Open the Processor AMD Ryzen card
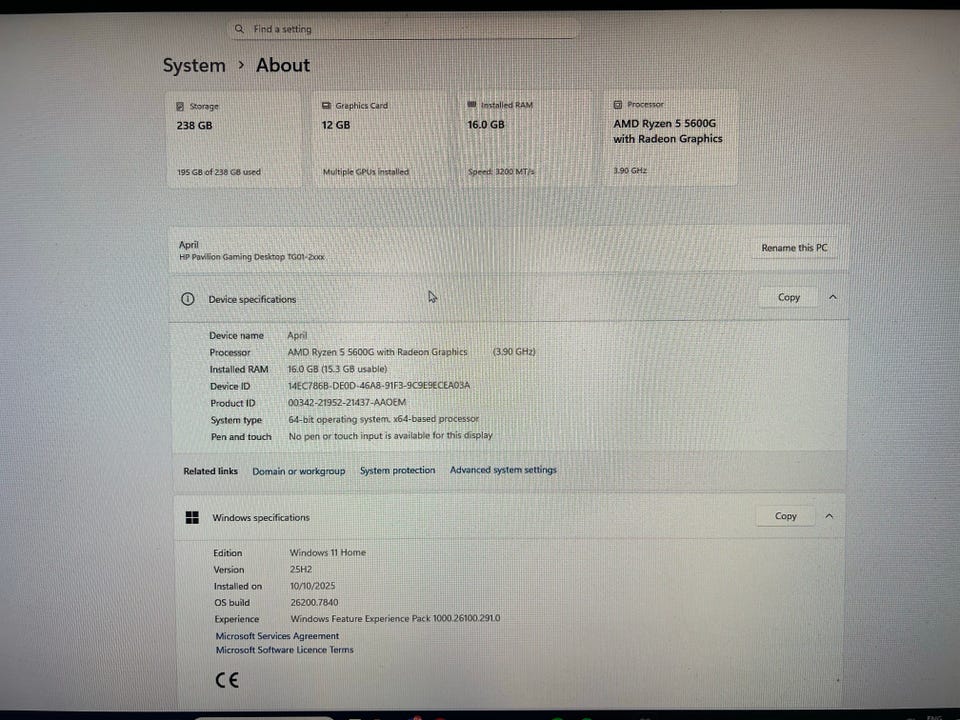The width and height of the screenshot is (960, 720). pyautogui.click(x=670, y=138)
